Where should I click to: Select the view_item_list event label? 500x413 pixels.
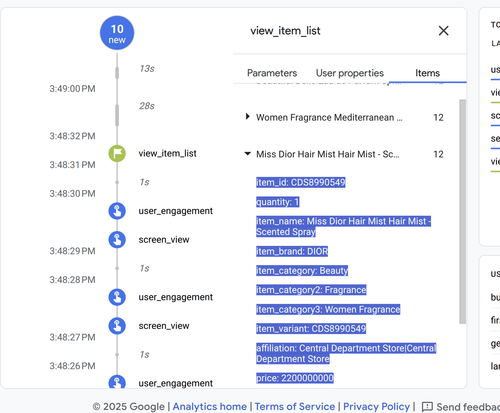tap(167, 153)
